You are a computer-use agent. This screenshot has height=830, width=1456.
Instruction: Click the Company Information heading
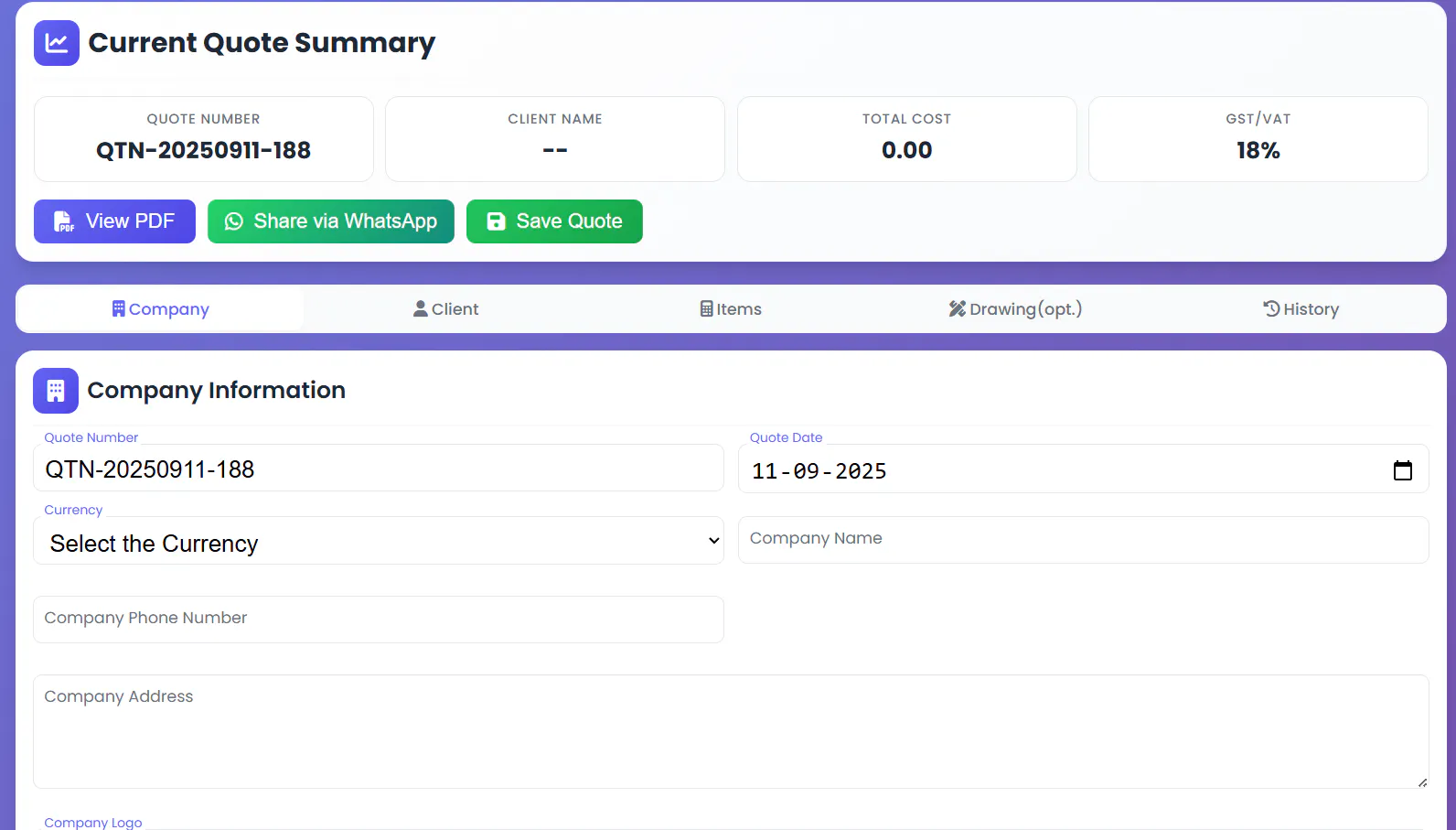[217, 391]
